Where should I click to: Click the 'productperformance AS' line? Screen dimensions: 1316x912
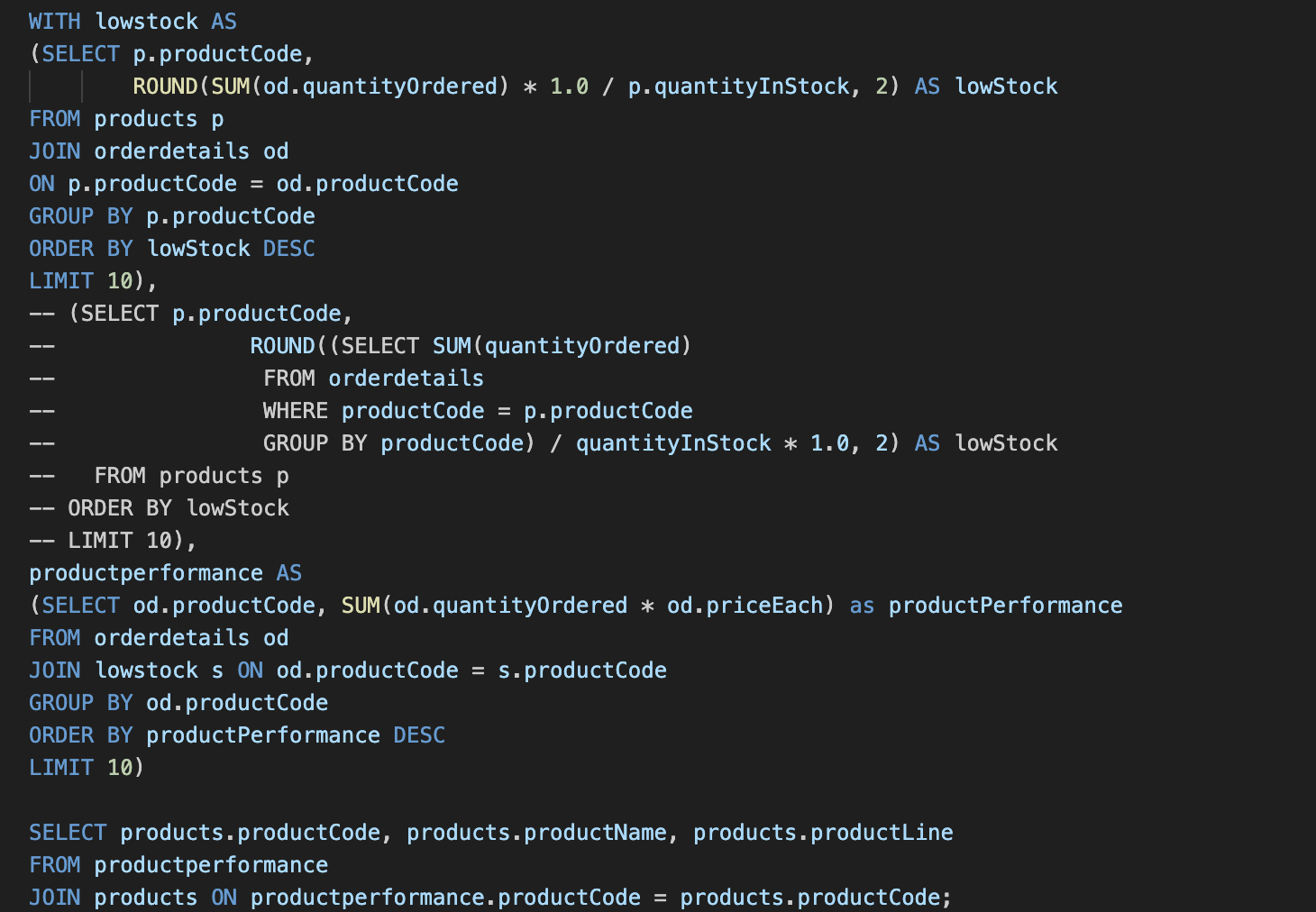click(x=165, y=573)
